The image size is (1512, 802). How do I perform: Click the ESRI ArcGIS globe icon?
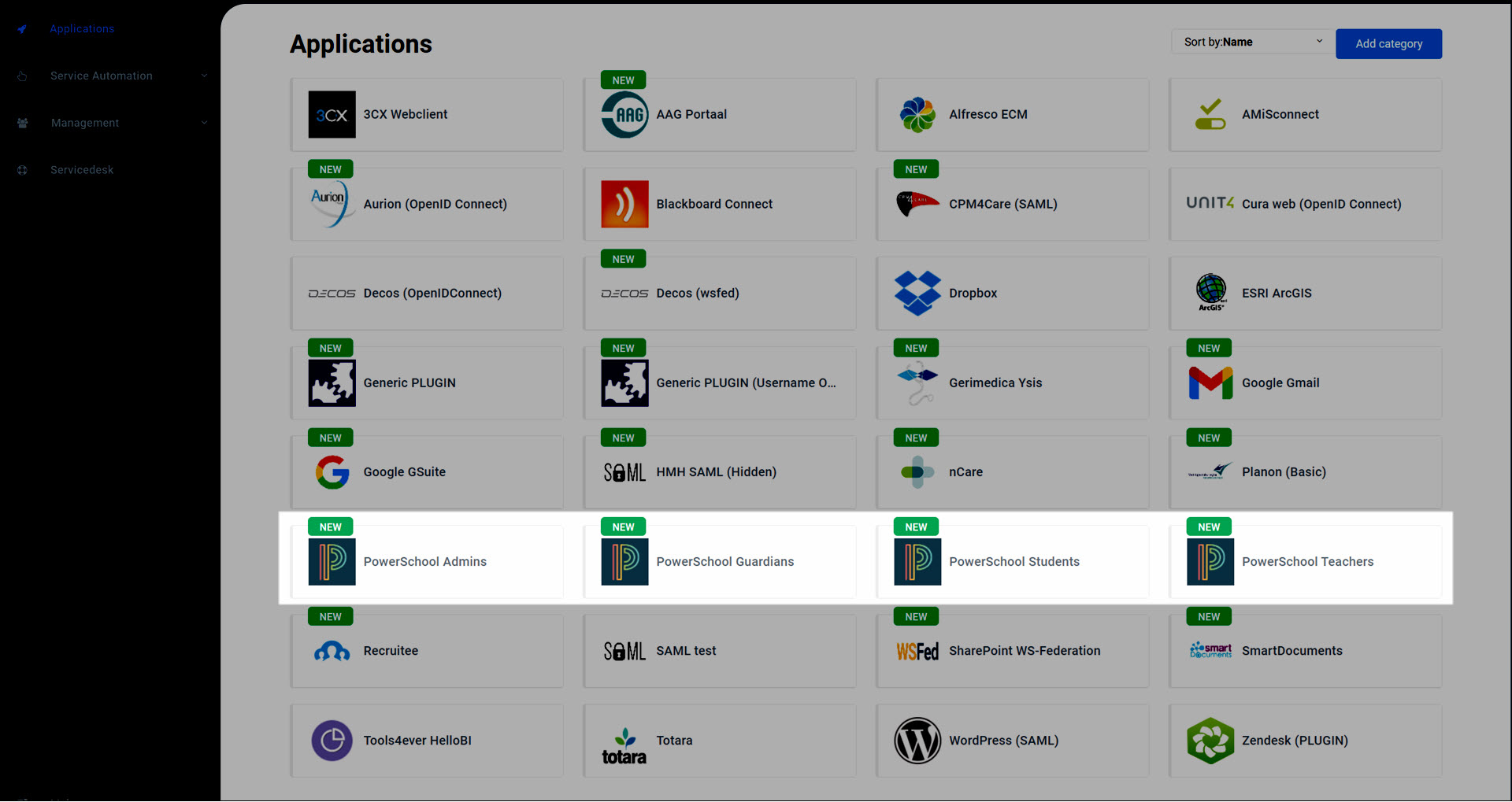(1211, 292)
